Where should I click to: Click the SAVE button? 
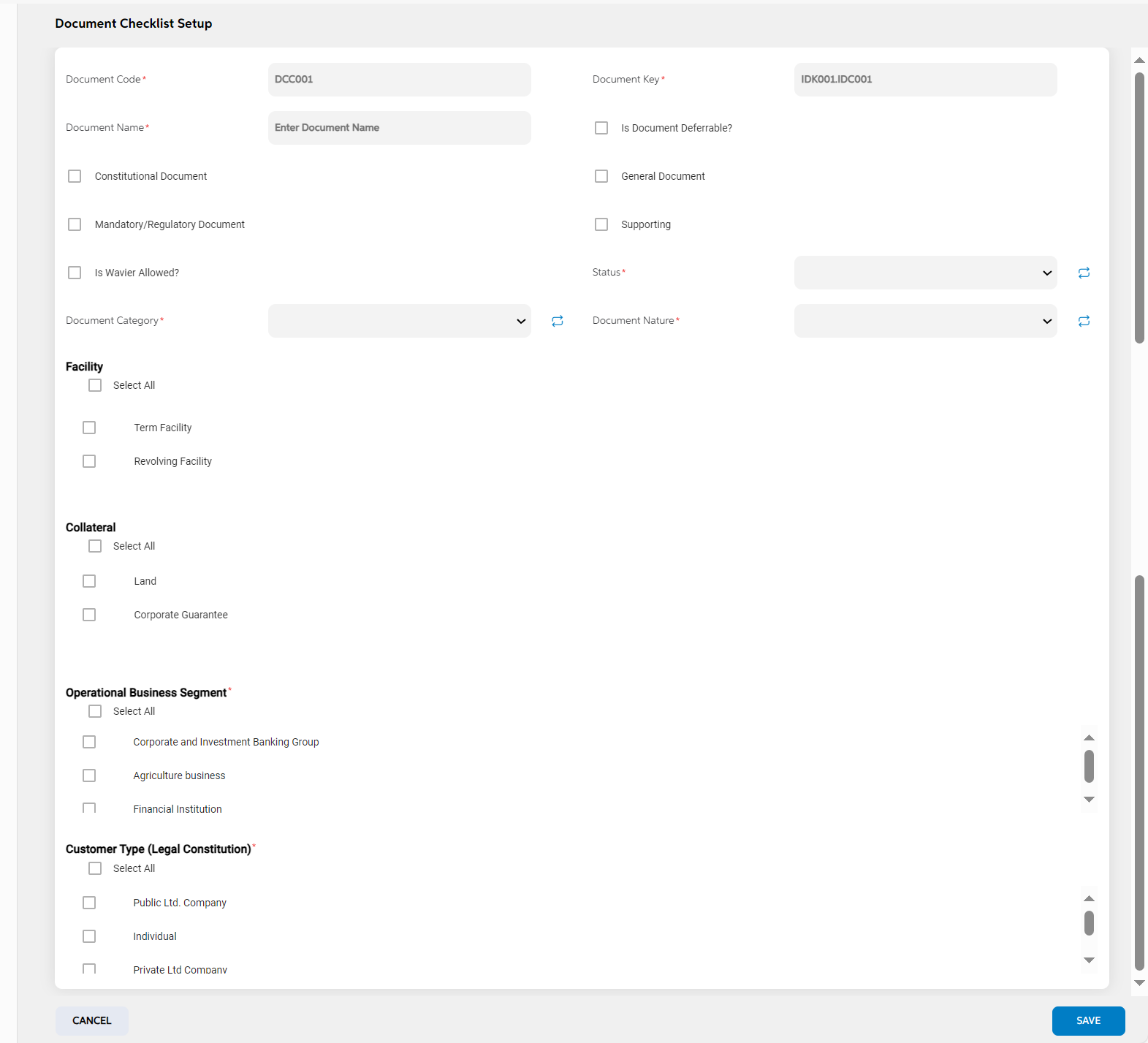[1088, 1021]
